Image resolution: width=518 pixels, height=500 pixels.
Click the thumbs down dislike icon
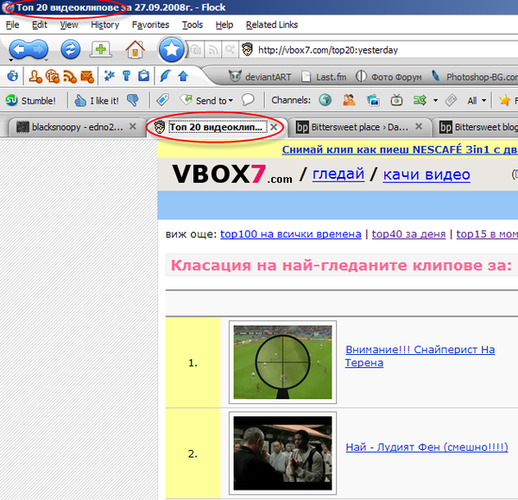[x=133, y=100]
